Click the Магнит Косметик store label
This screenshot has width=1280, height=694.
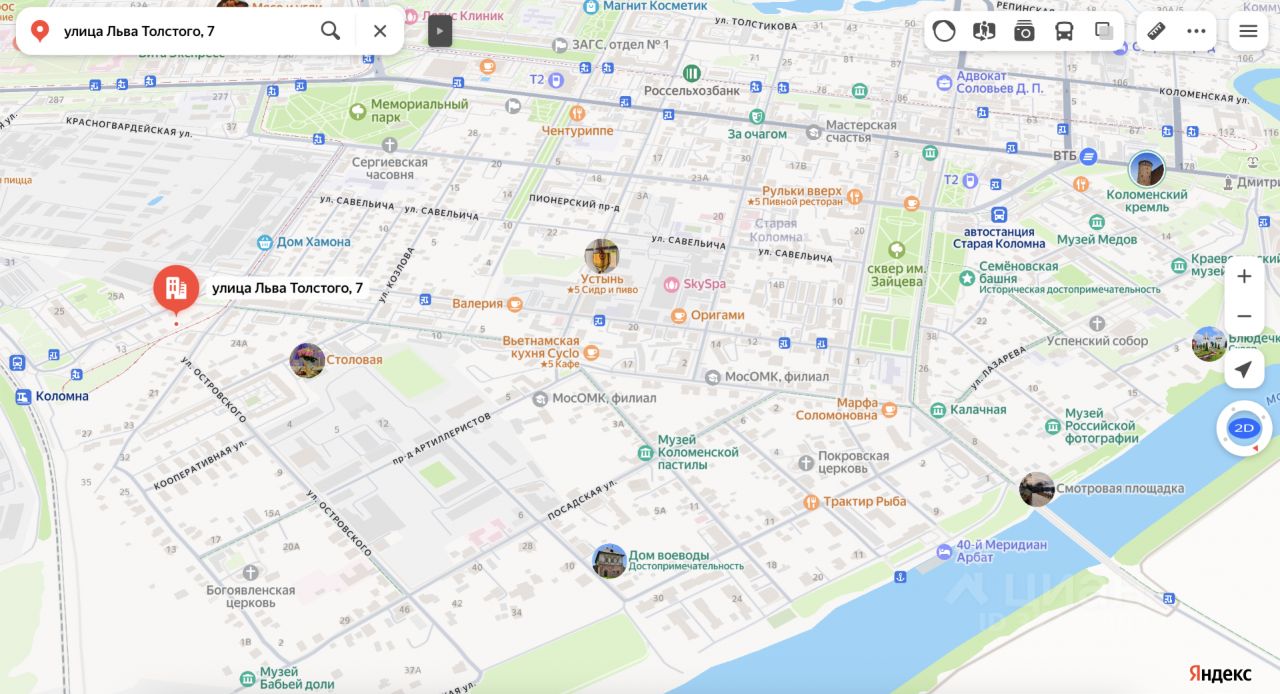(656, 6)
